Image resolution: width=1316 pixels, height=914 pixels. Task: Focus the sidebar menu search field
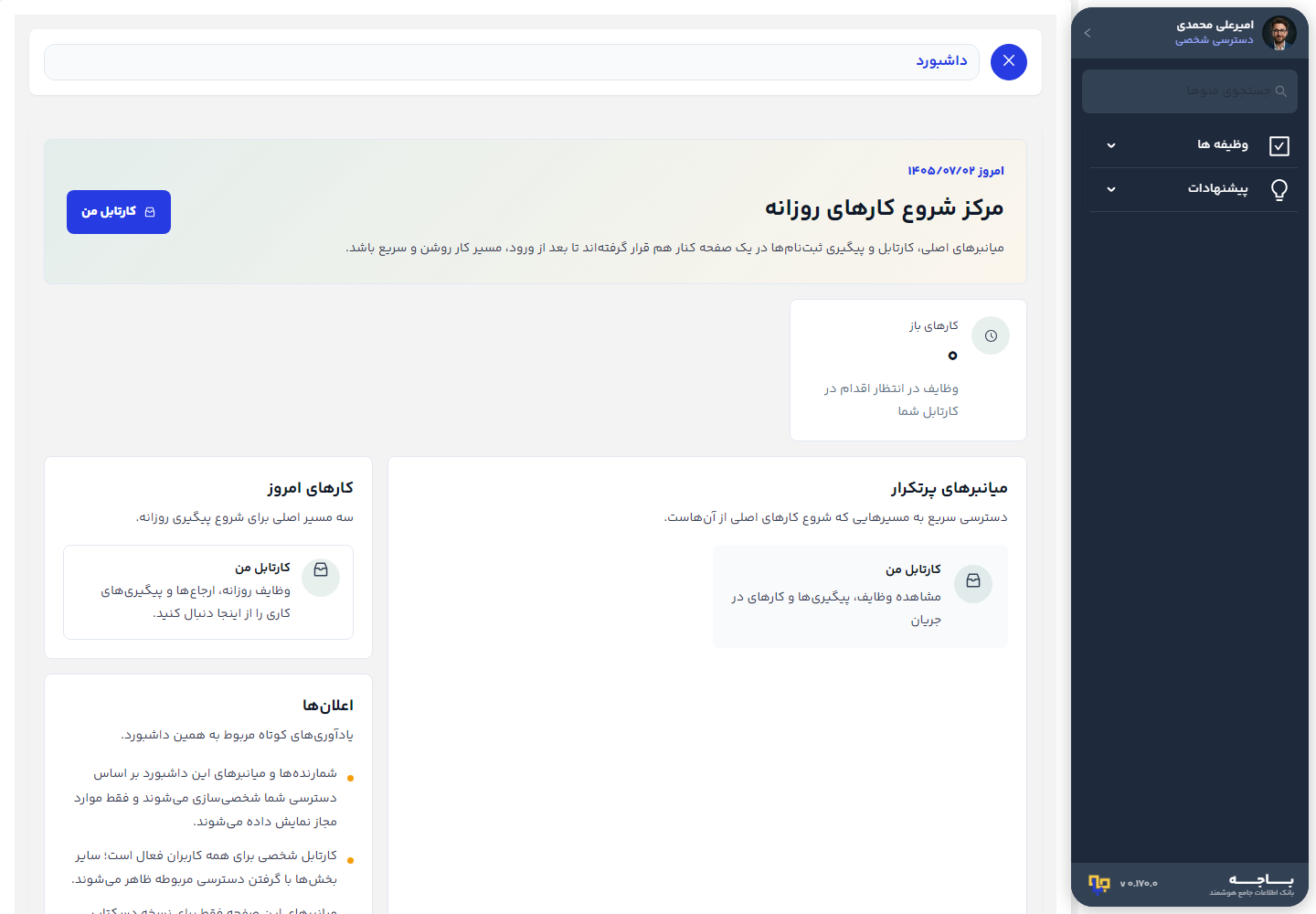click(1189, 91)
